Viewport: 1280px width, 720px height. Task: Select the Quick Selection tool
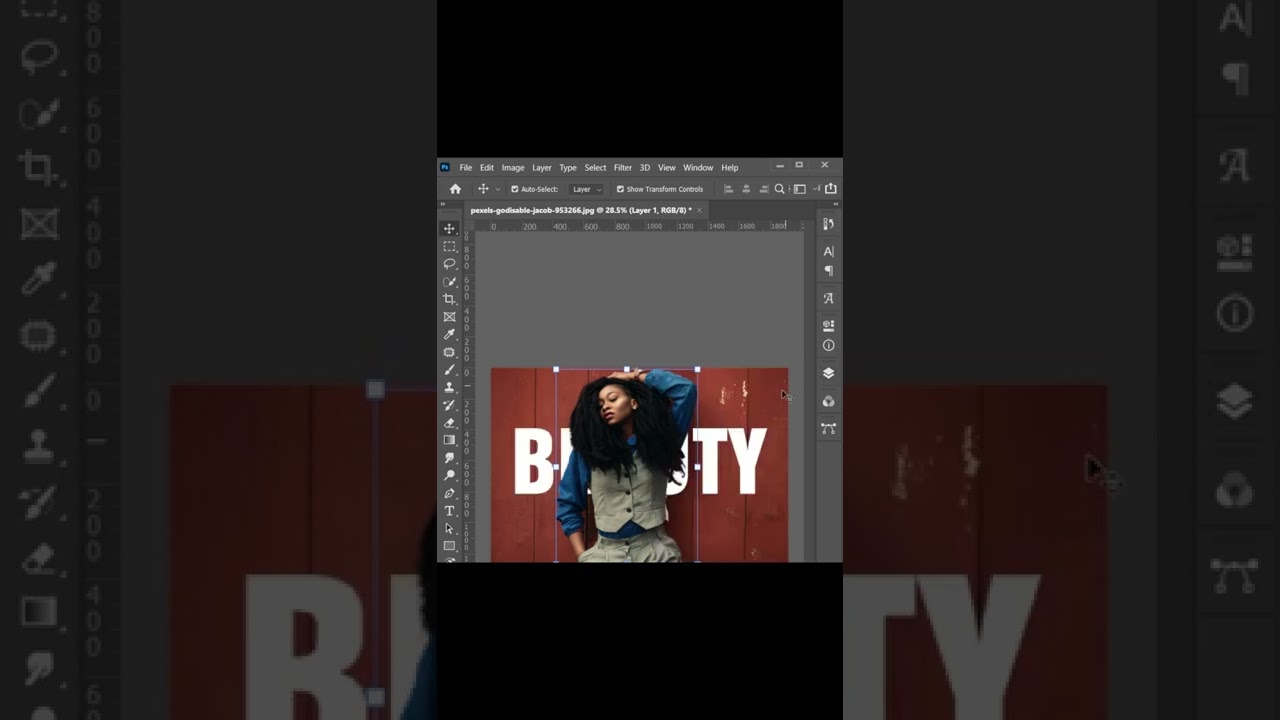pyautogui.click(x=449, y=282)
